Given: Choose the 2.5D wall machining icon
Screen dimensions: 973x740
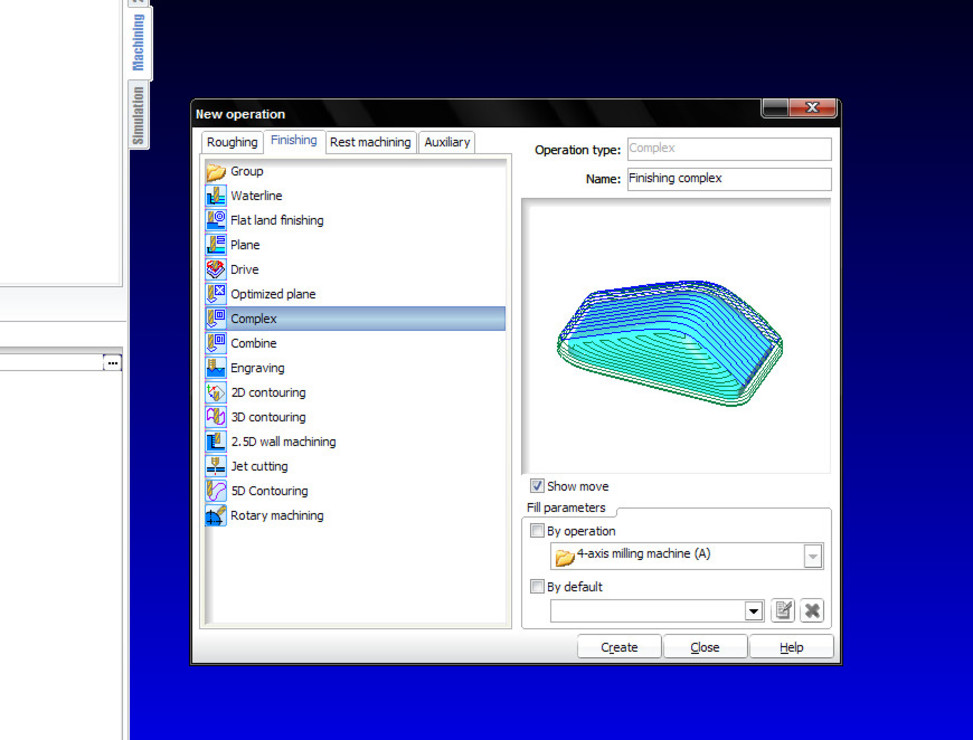Looking at the screenshot, I should click(x=216, y=442).
